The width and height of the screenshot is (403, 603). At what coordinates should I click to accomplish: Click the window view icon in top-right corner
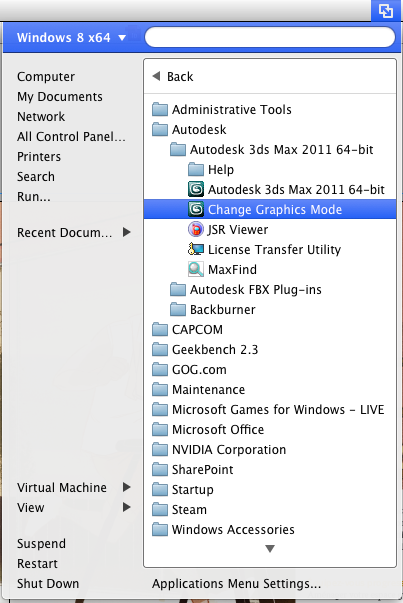(386, 10)
